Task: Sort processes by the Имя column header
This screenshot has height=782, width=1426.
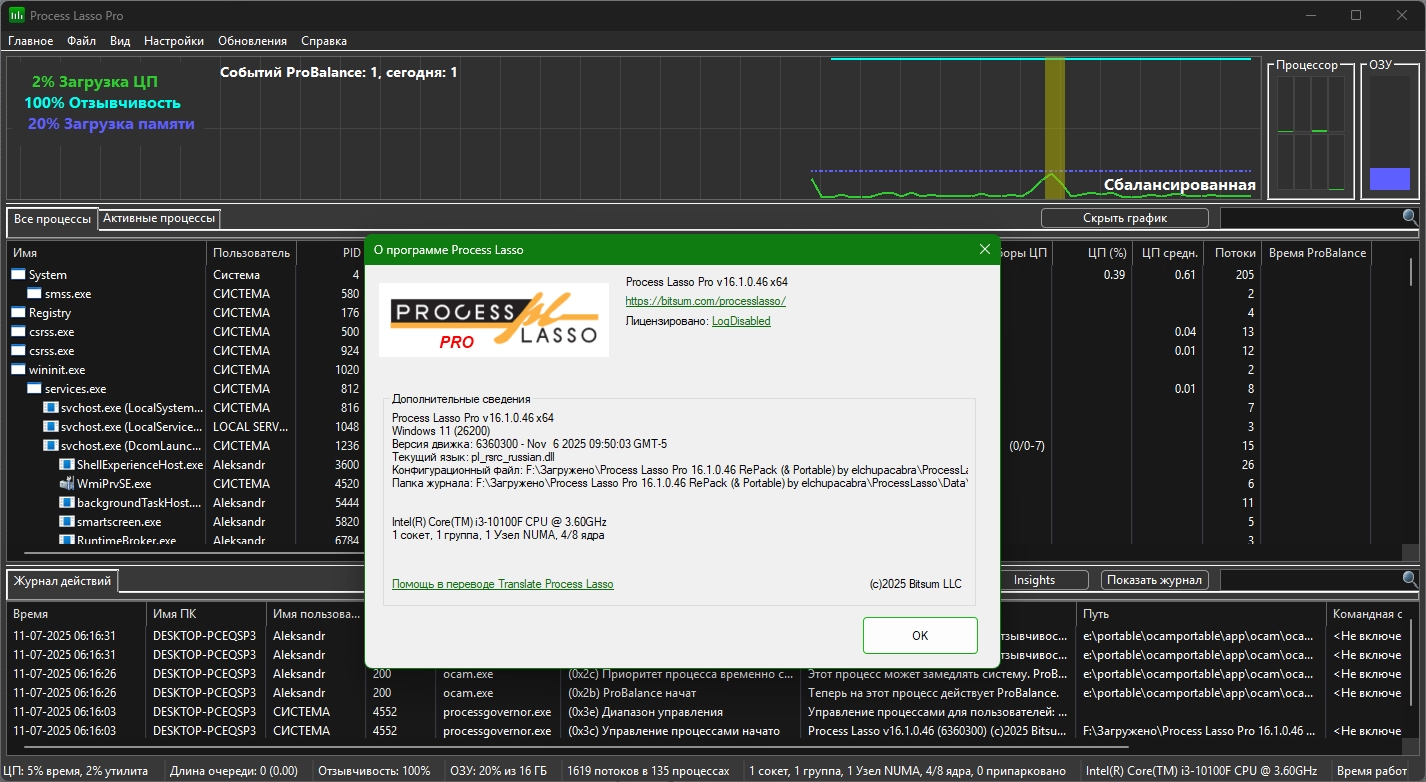Action: coord(107,253)
